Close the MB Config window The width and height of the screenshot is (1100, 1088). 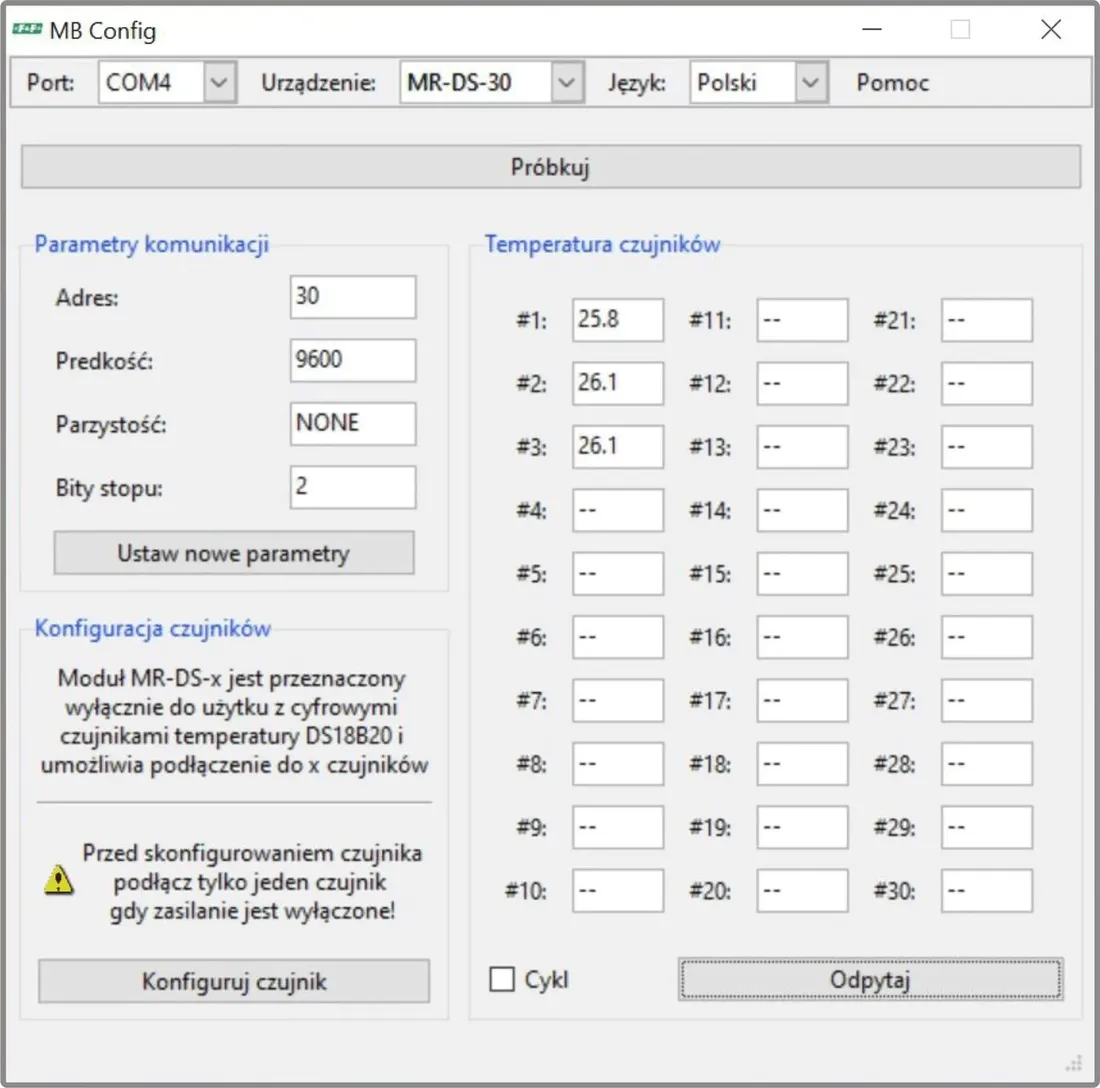(1051, 29)
